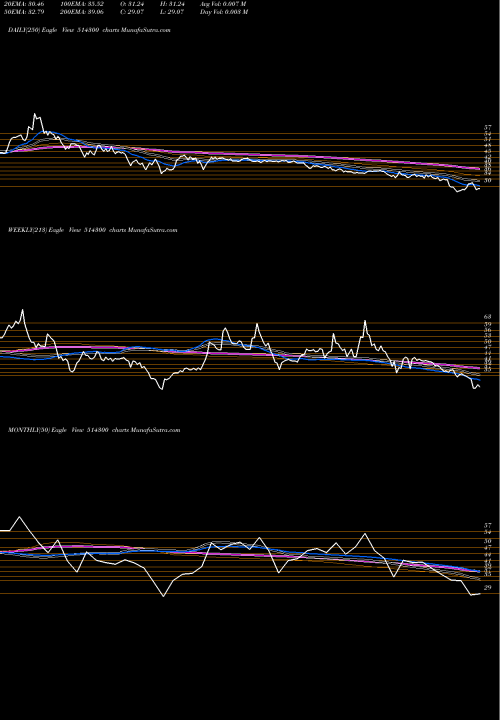
Task: Click the MONTHLY Eagle View chart title
Action: [94, 430]
